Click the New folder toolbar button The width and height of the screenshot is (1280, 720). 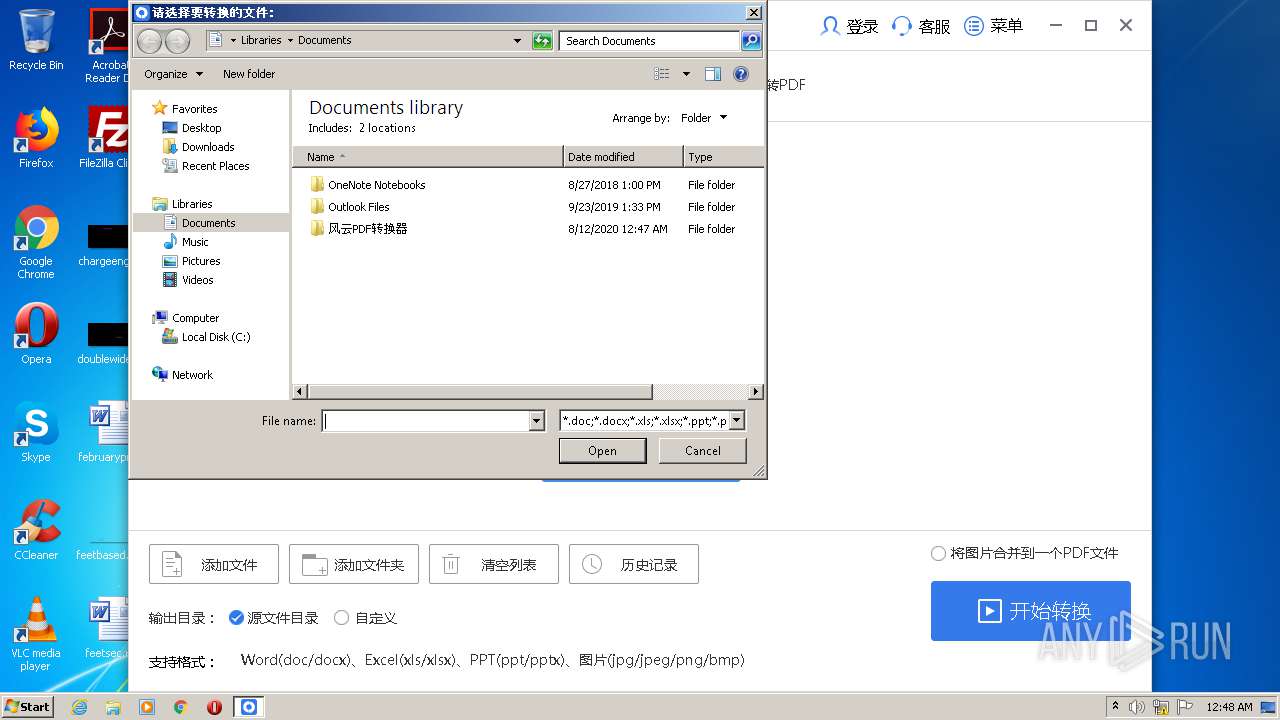click(x=249, y=74)
